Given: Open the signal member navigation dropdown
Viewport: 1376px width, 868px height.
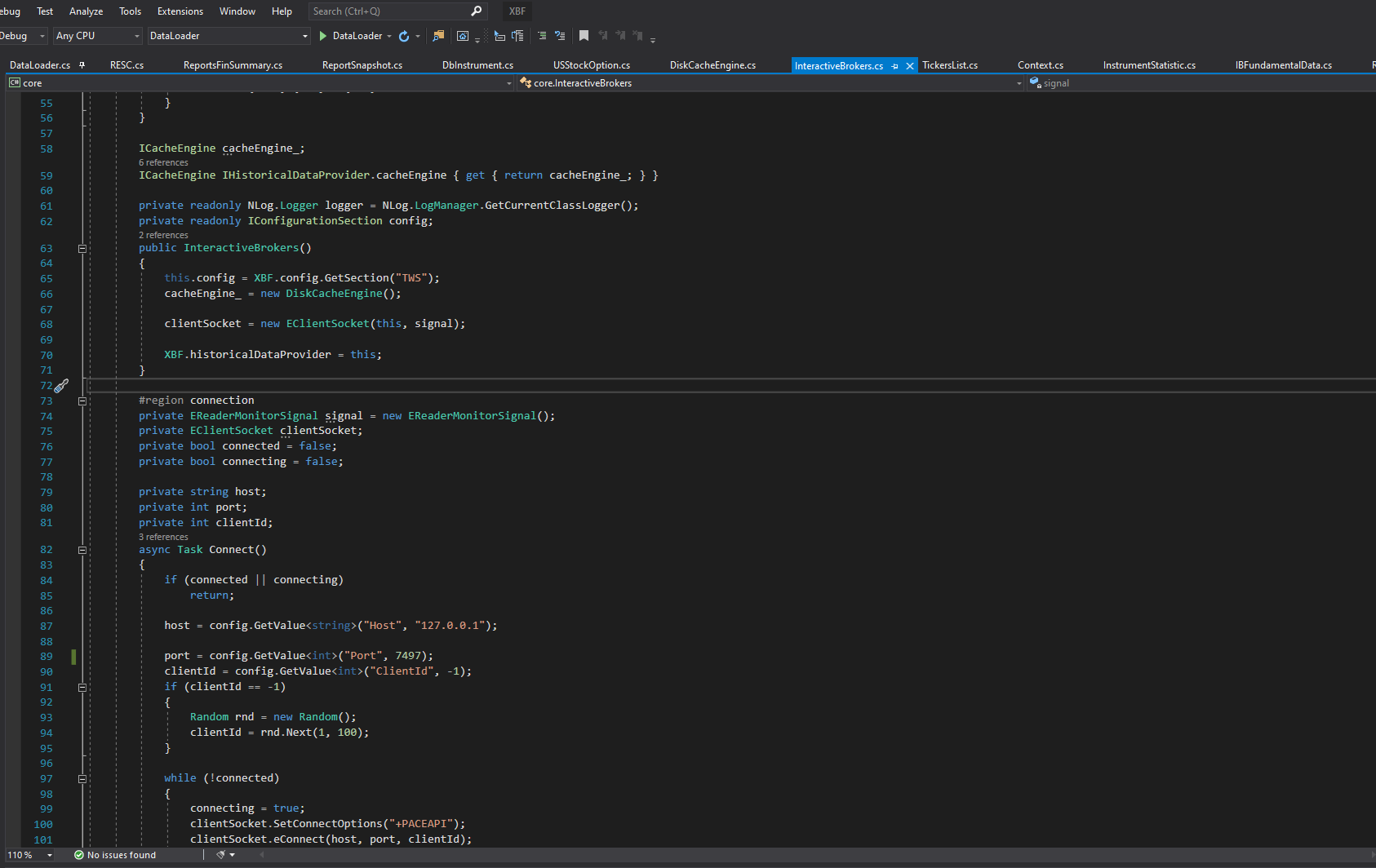Looking at the screenshot, I should tap(1201, 83).
